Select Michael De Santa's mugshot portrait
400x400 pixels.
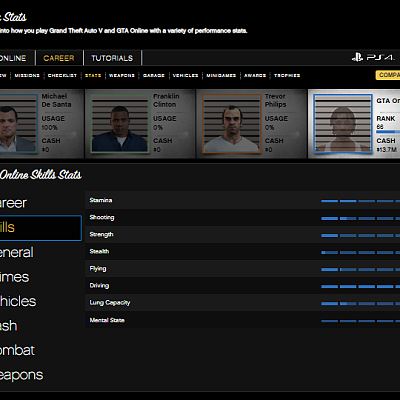(x=18, y=124)
